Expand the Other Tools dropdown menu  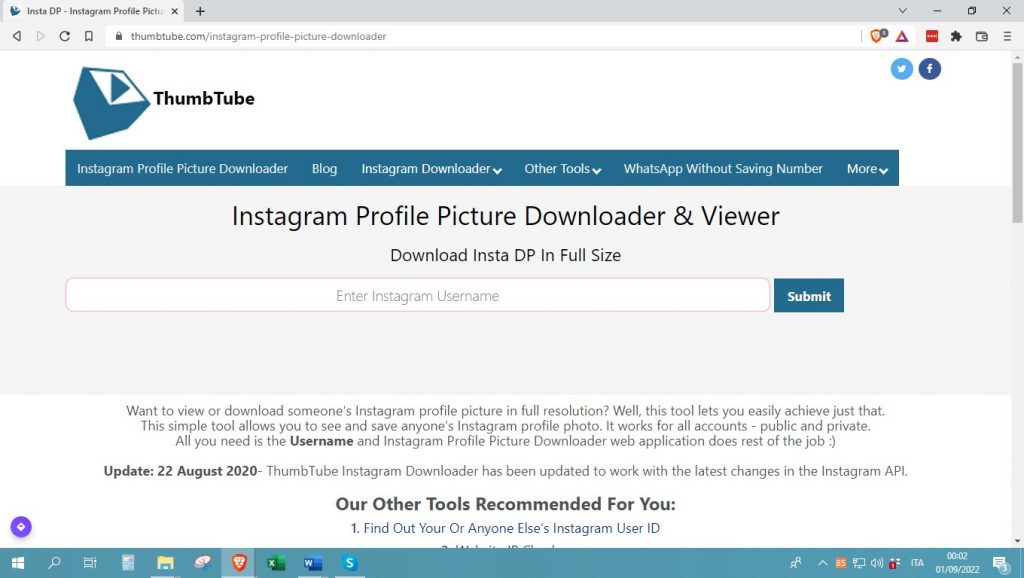point(562,169)
